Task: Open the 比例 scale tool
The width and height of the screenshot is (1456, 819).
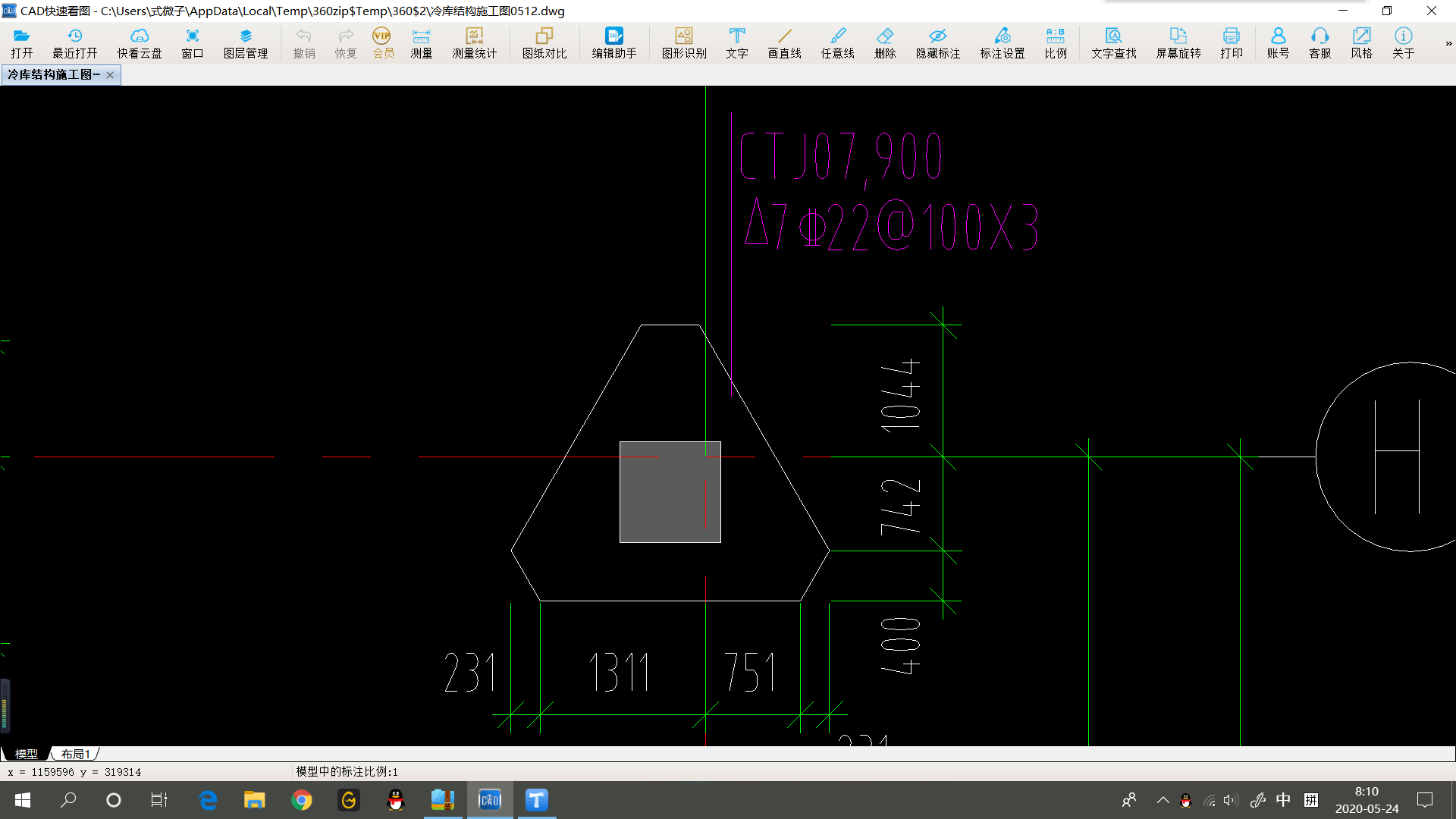Action: (x=1056, y=43)
